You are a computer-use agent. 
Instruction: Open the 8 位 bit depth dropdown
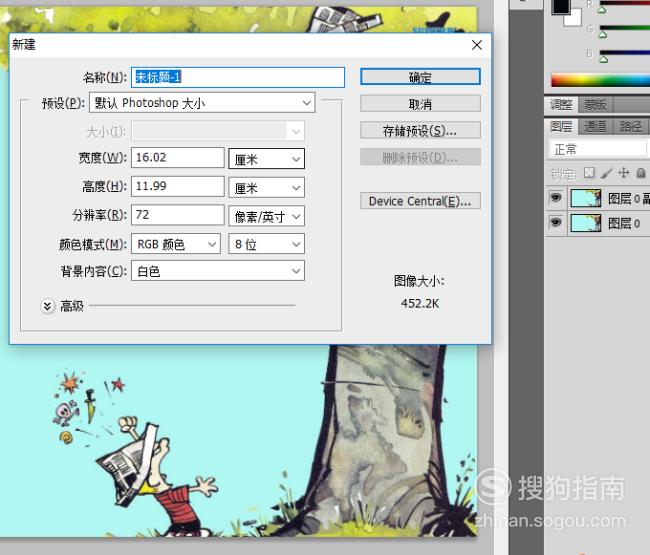[267, 244]
